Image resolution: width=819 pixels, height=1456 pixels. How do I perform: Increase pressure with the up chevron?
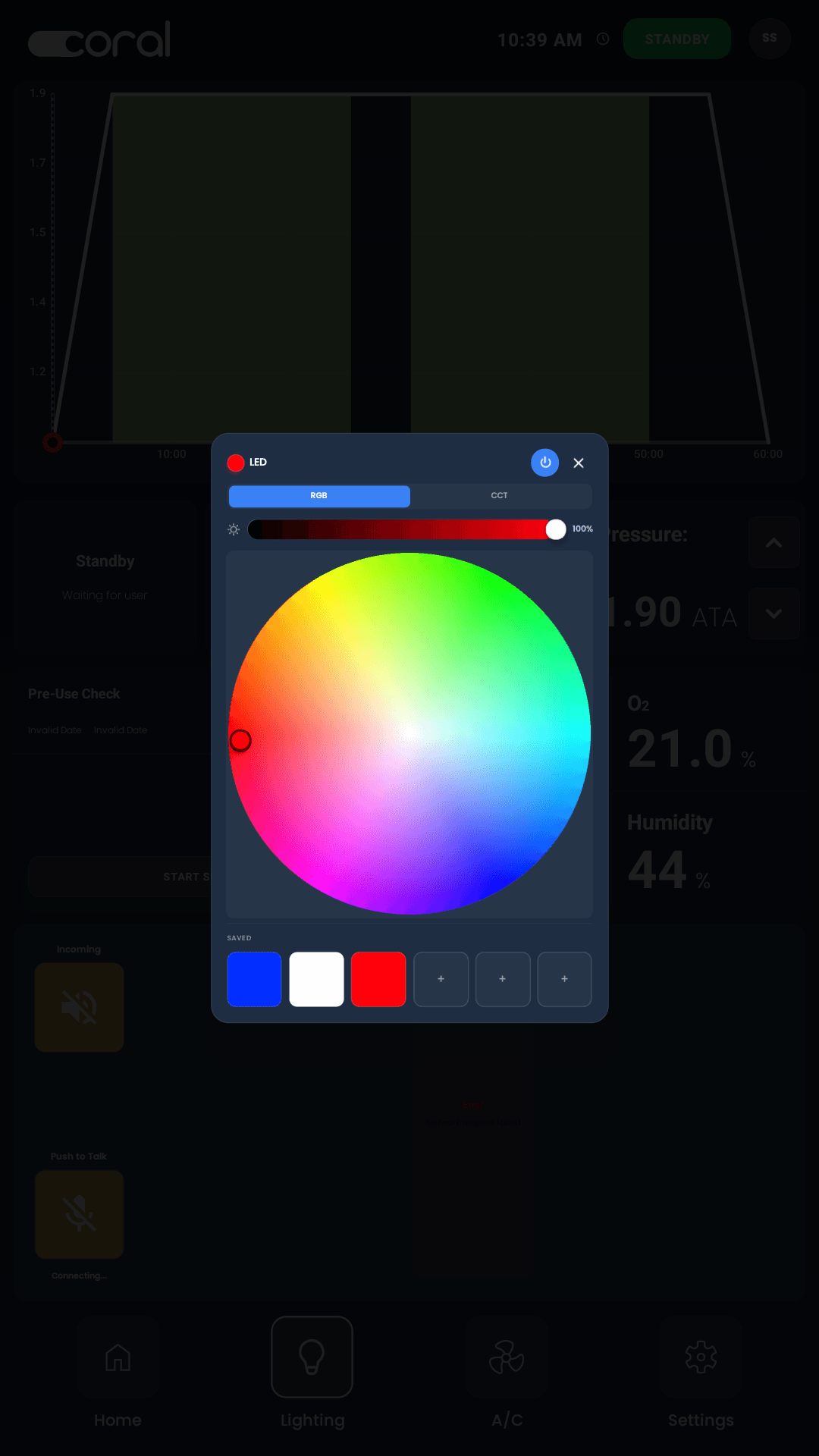[x=774, y=543]
